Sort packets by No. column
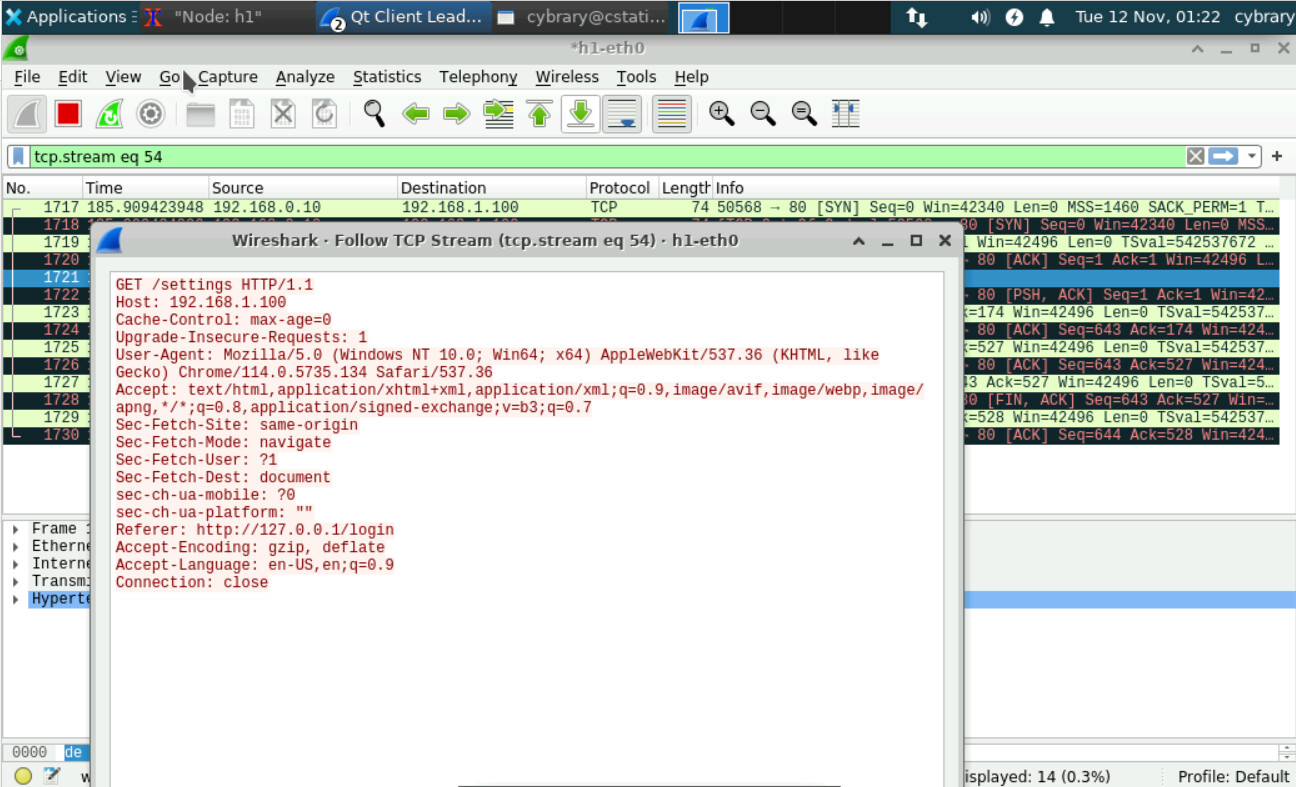Viewport: 1296px width, 787px height. [42, 188]
